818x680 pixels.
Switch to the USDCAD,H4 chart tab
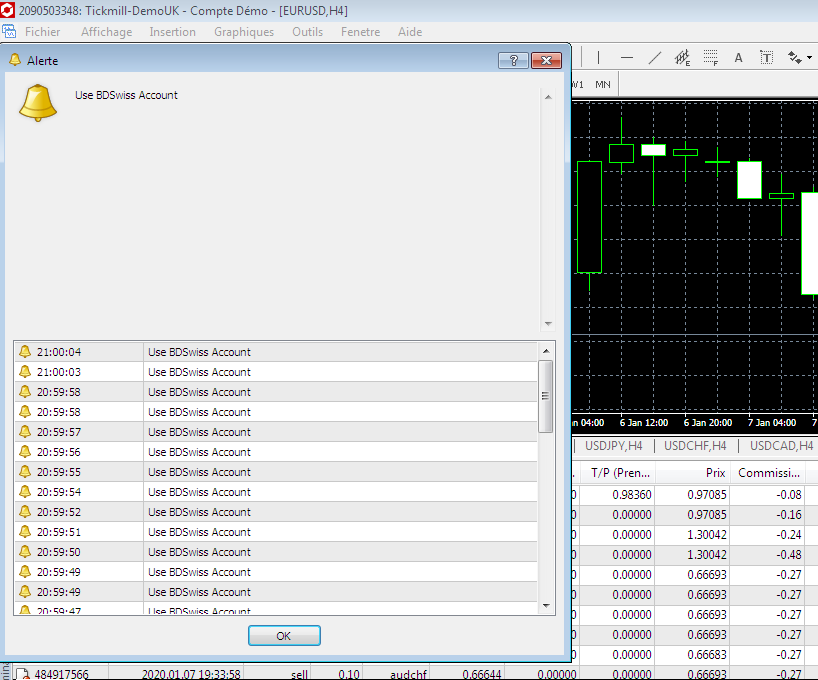coord(781,446)
